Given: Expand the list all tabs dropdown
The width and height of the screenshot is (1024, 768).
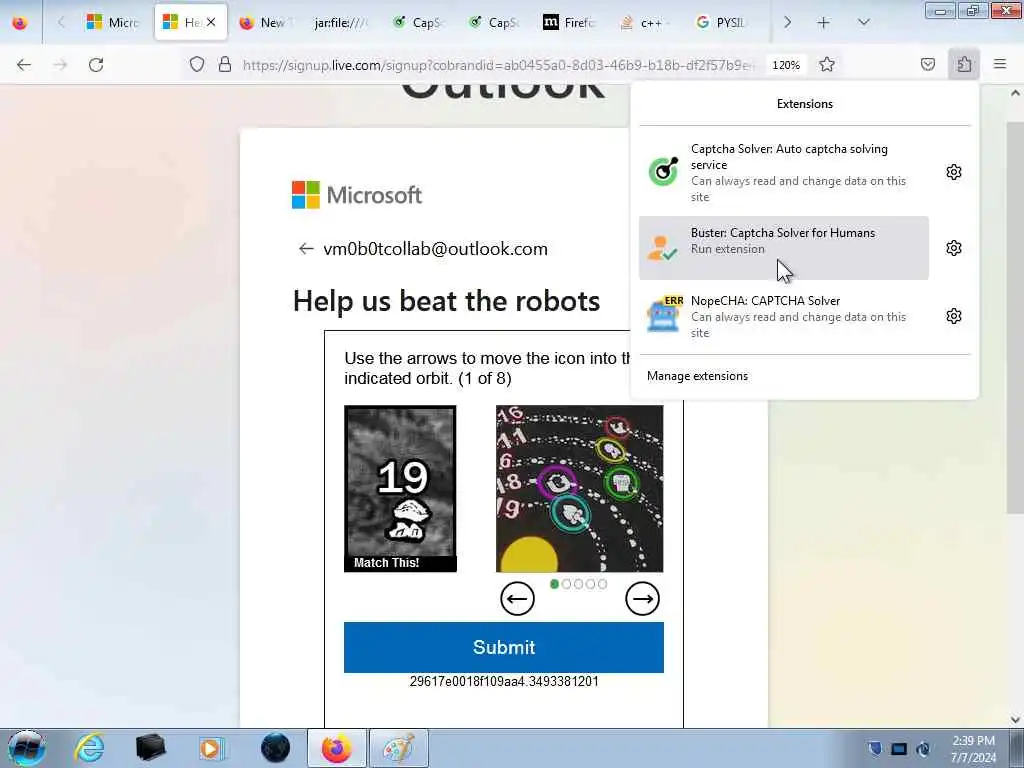Looking at the screenshot, I should pos(863,22).
